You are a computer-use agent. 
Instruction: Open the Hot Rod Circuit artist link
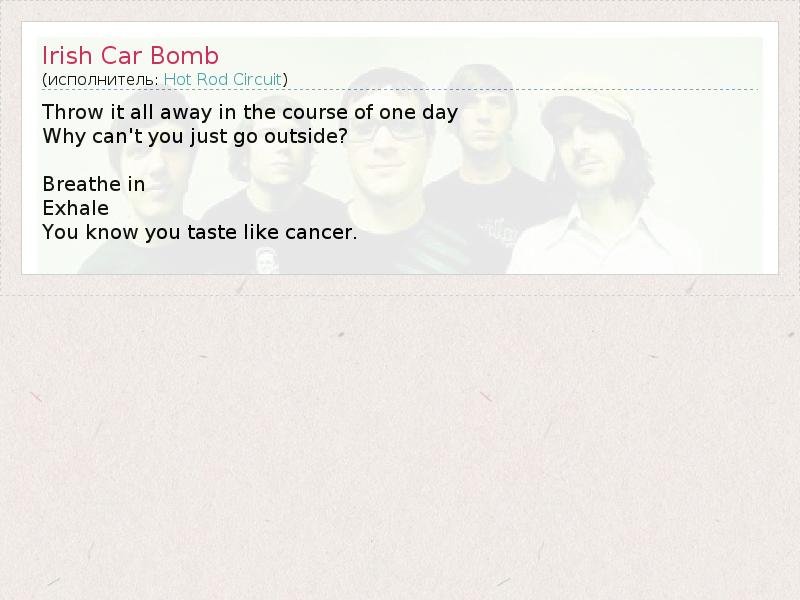(222, 80)
